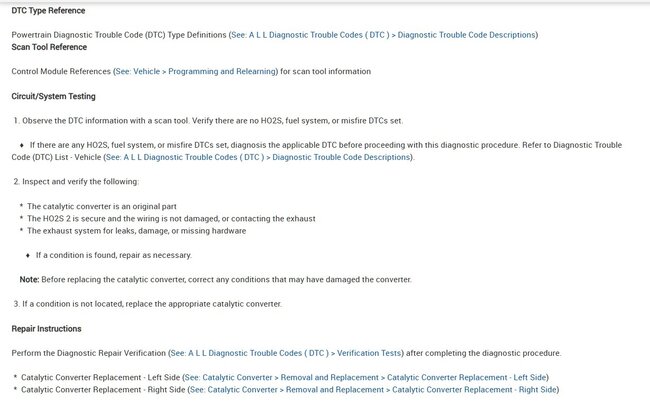Click 'catalytic converter is an original part' bullet

coord(108,206)
